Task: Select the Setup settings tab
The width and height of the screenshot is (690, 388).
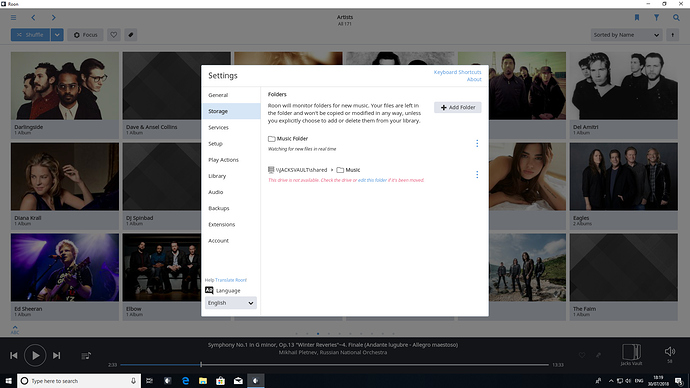Action: 231,144
